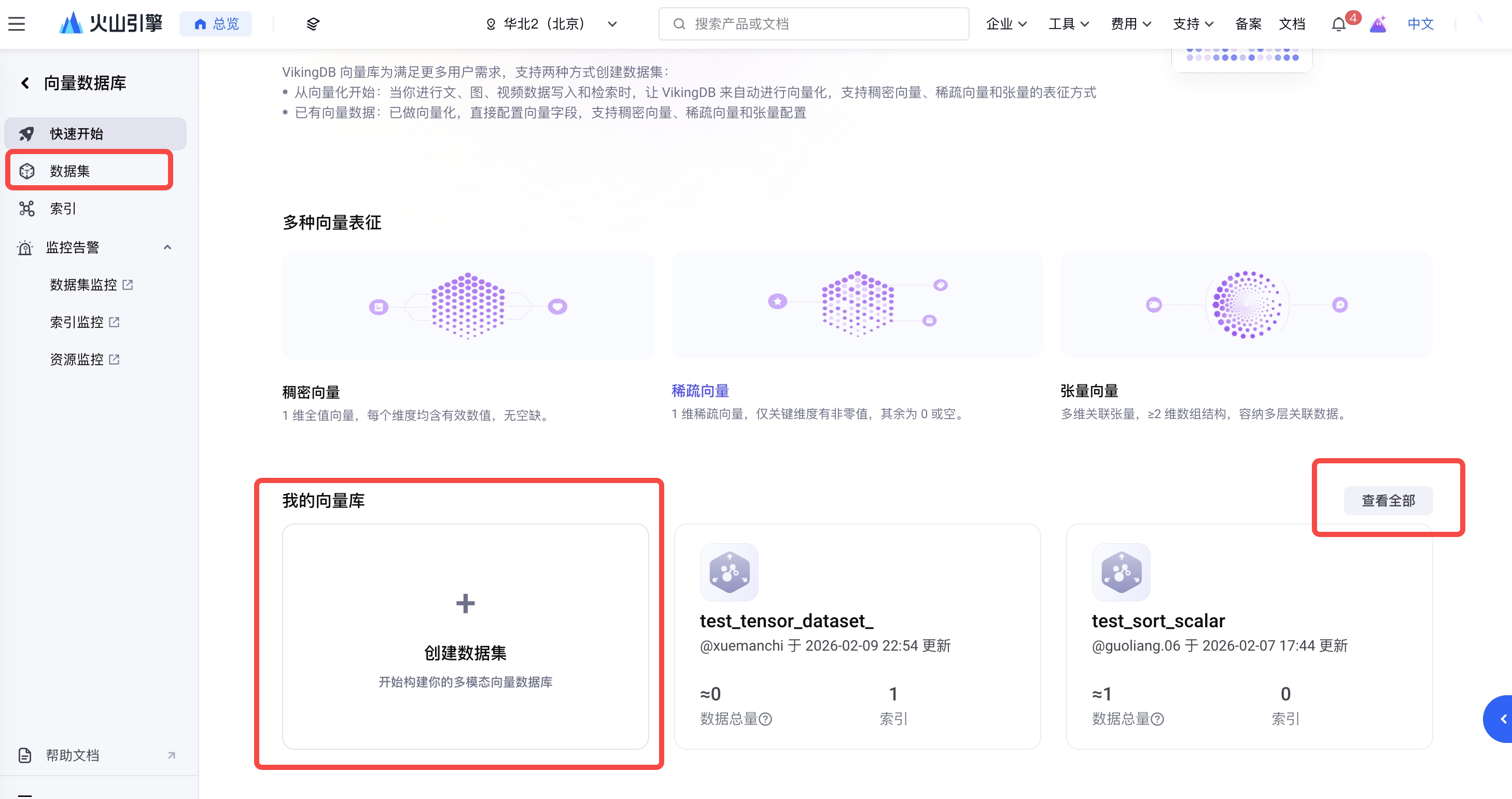The height and width of the screenshot is (799, 1512).
Task: Open the hamburger navigation menu
Action: point(17,23)
